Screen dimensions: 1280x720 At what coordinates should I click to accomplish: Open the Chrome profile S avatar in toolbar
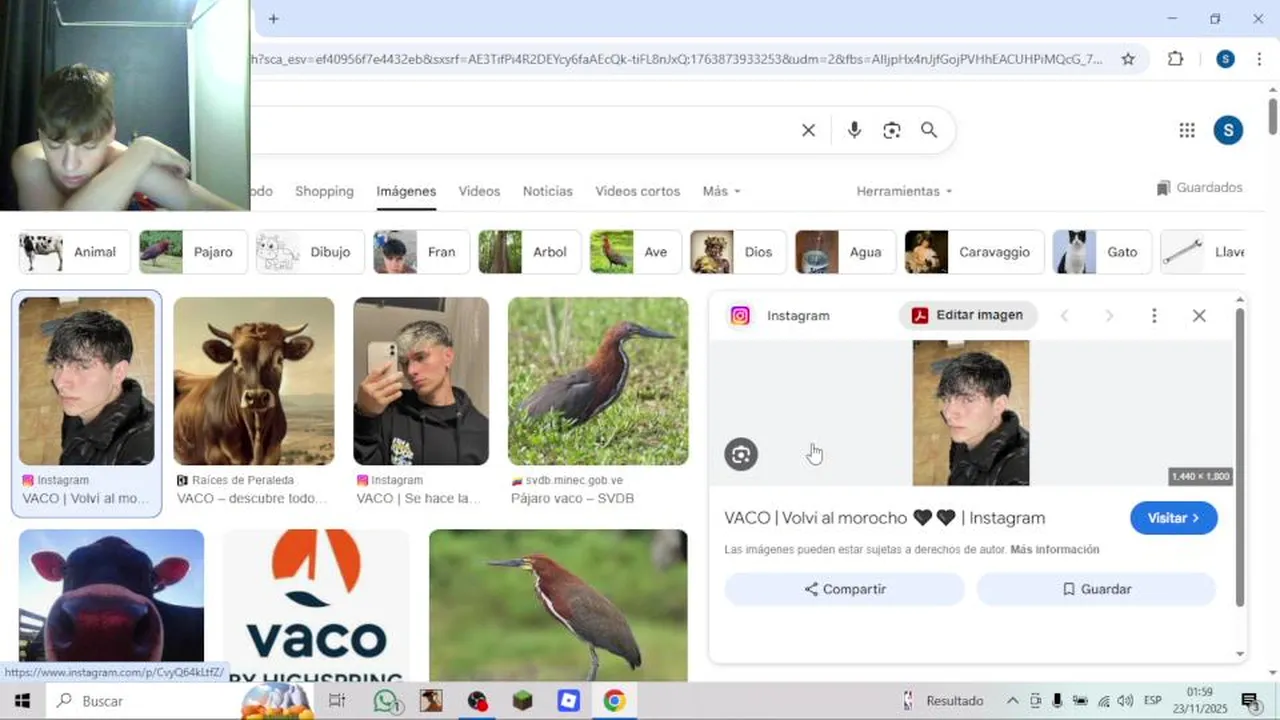click(1225, 59)
